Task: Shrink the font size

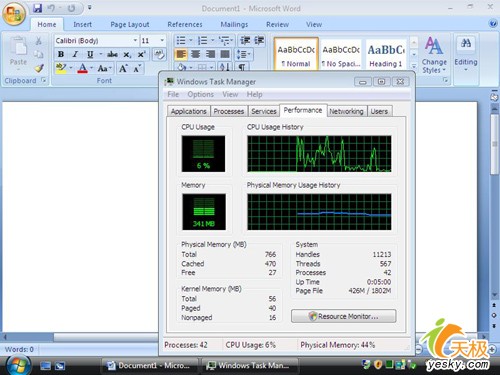Action: click(x=137, y=68)
